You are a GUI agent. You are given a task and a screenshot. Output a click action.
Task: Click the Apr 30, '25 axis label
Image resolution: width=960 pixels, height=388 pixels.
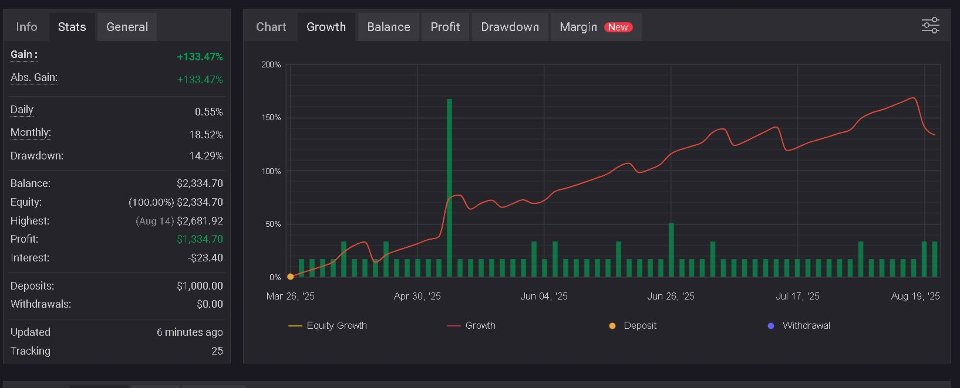coord(418,296)
